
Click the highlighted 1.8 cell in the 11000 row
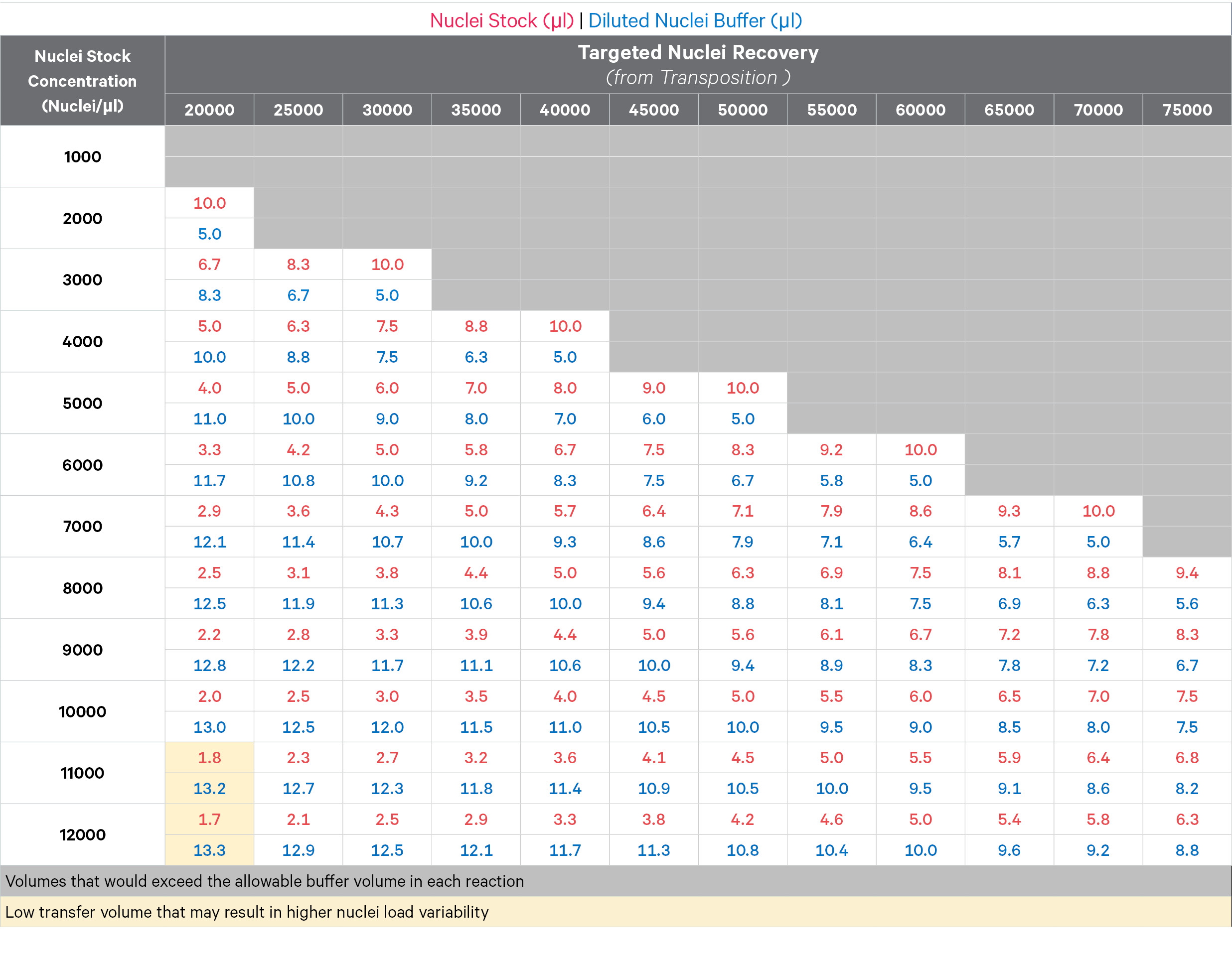[x=209, y=757]
